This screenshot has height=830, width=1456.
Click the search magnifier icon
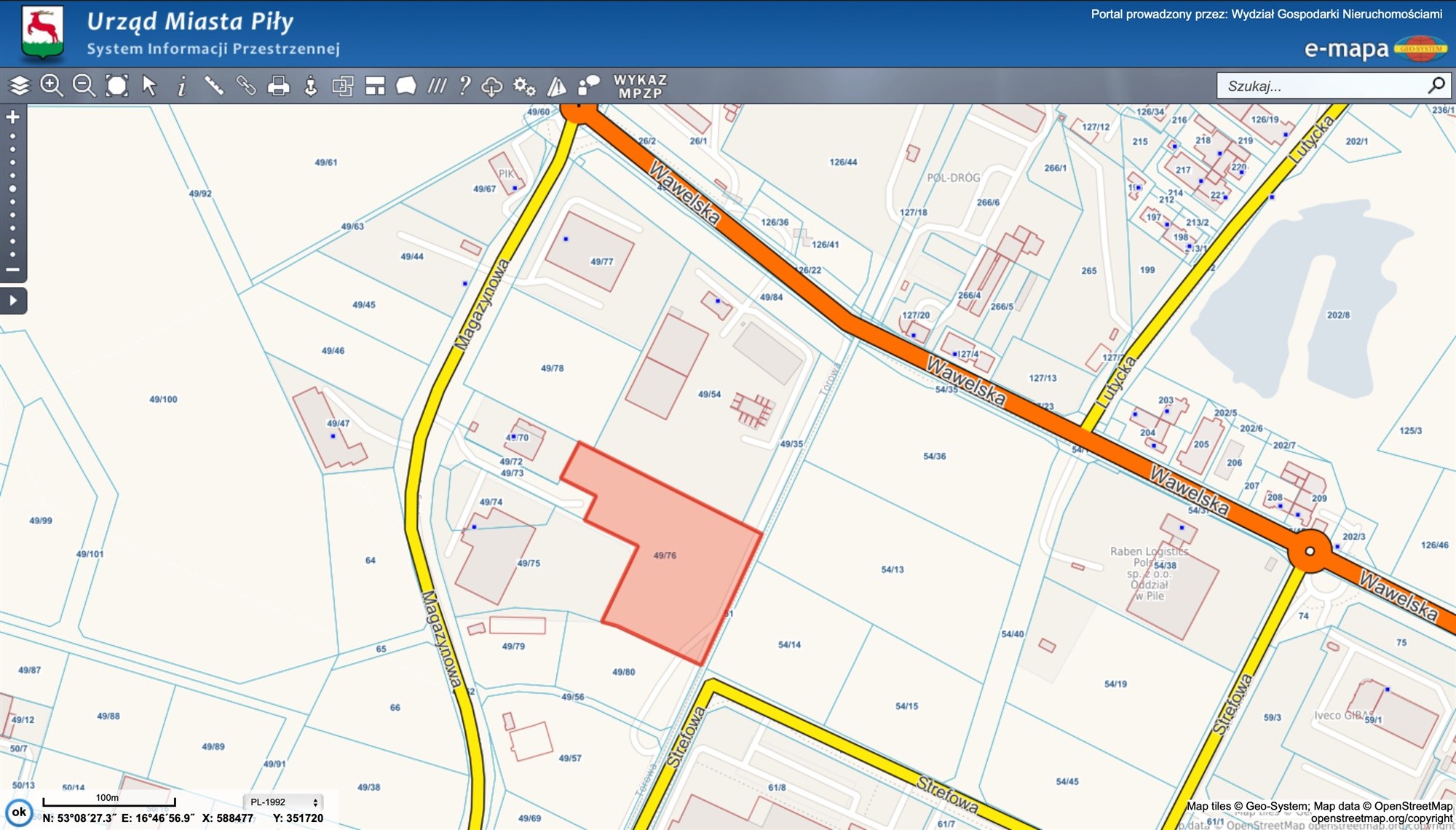[1436, 85]
